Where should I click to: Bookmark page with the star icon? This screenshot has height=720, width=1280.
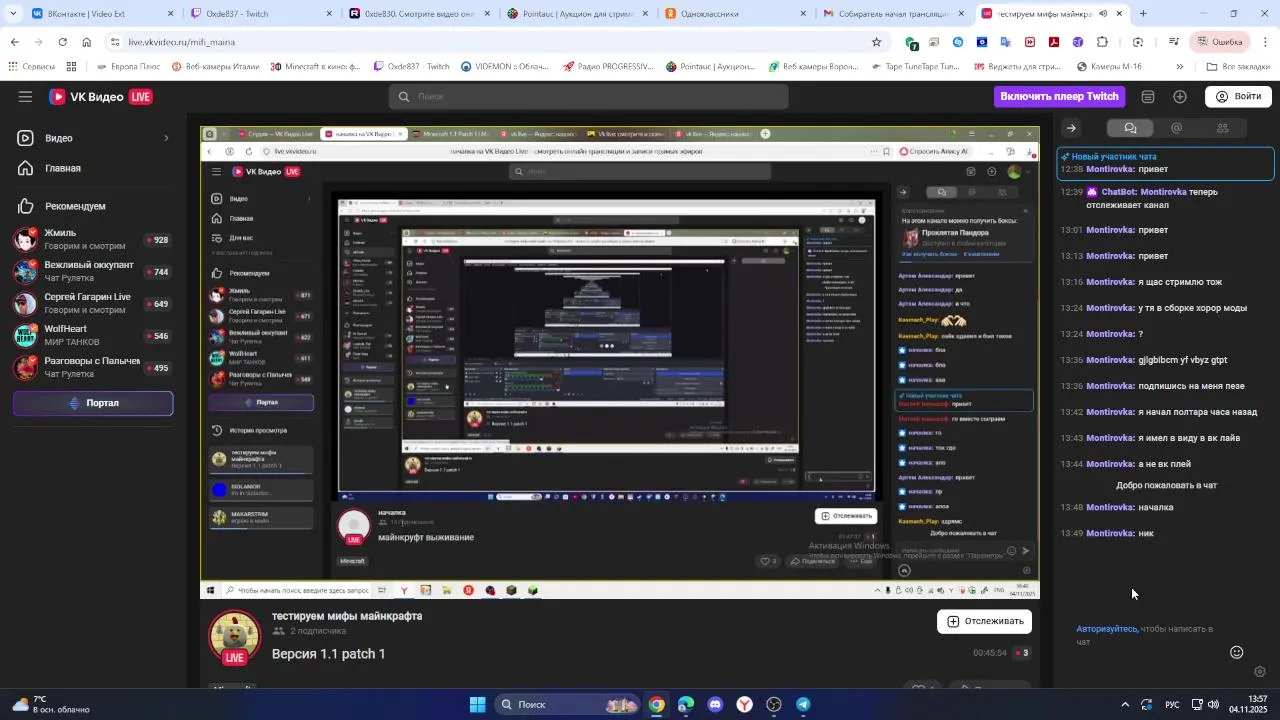(877, 42)
